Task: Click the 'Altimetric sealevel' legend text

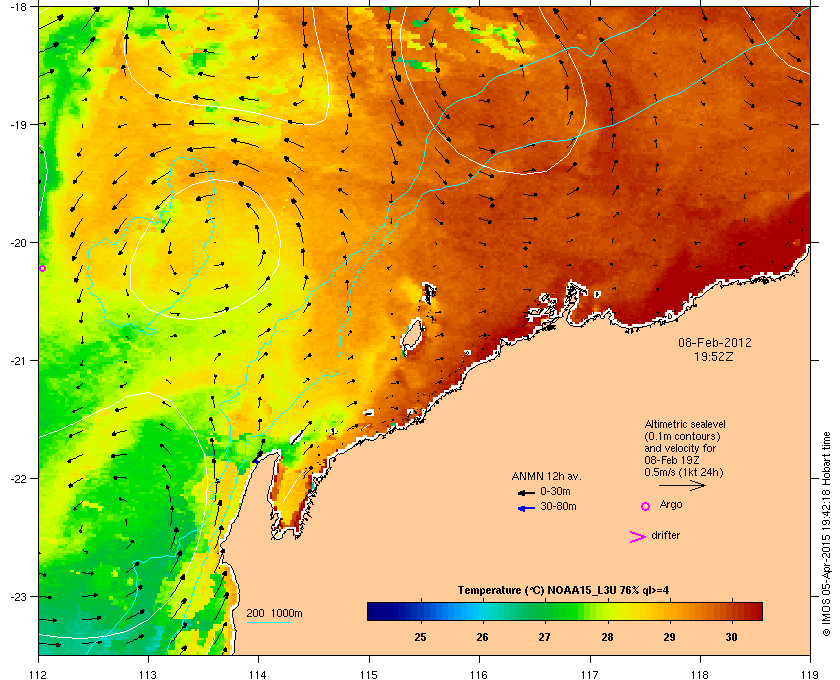Action: pos(685,424)
